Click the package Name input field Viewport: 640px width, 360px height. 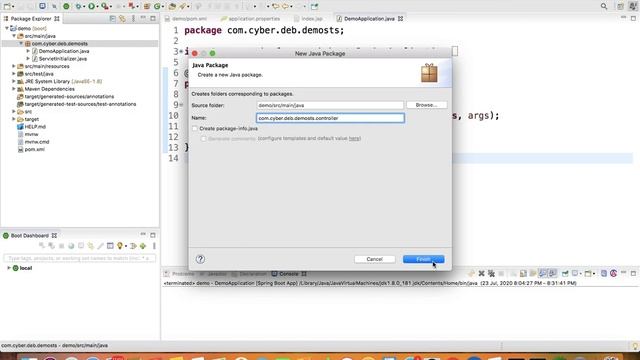tap(330, 118)
